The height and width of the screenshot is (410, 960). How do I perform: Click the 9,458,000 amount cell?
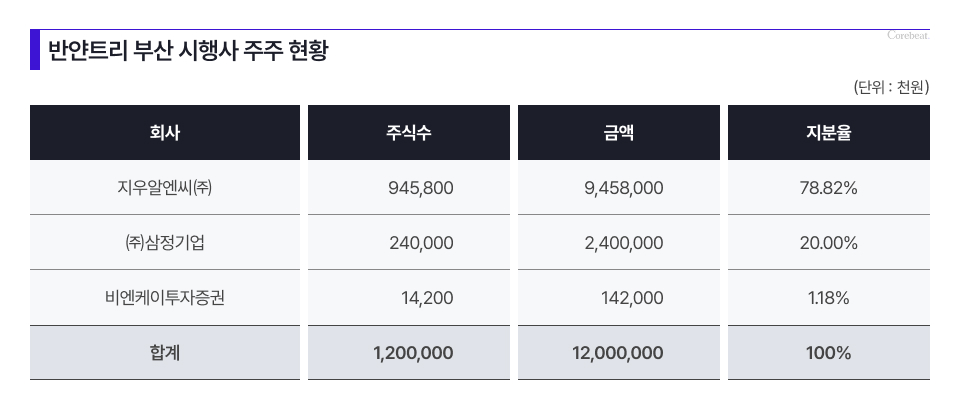click(618, 188)
